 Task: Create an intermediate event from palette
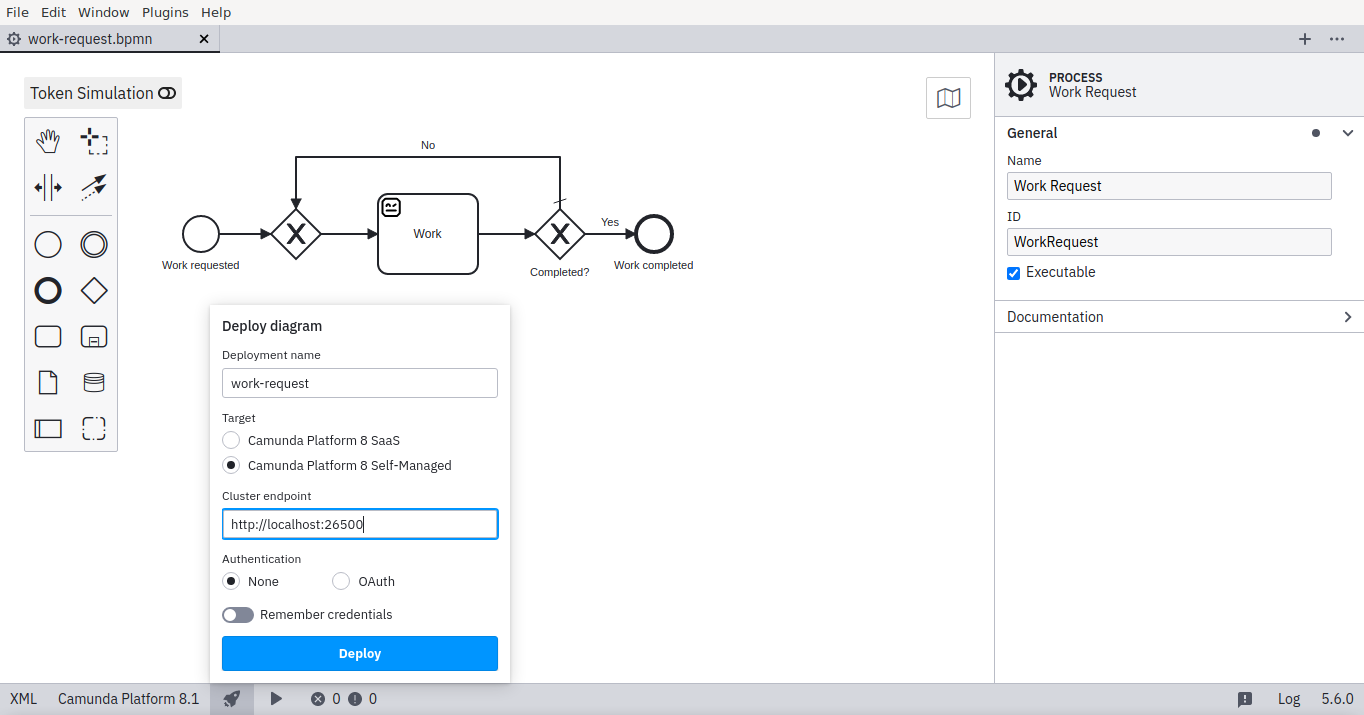pyautogui.click(x=94, y=244)
